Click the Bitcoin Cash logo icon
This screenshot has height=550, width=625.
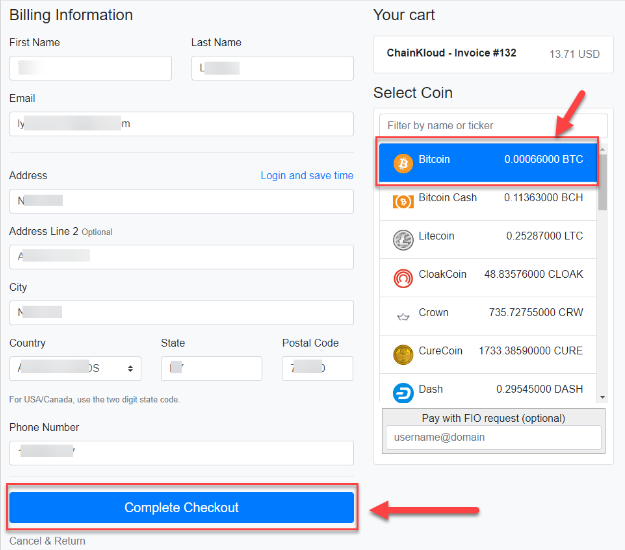(403, 202)
